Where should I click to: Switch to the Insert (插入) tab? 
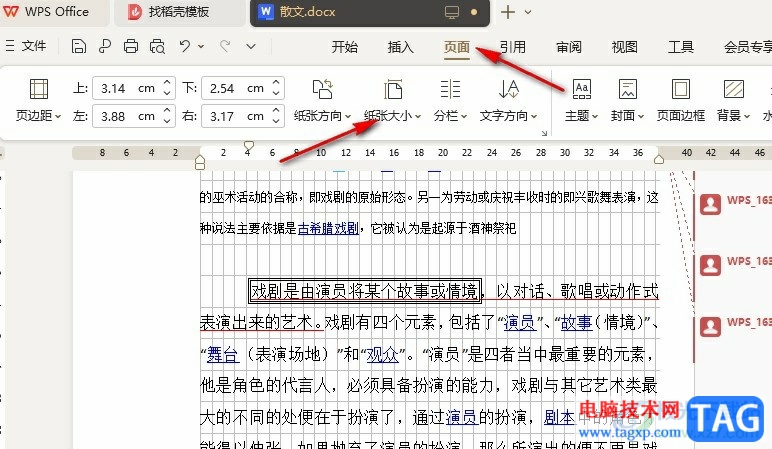pyautogui.click(x=400, y=47)
